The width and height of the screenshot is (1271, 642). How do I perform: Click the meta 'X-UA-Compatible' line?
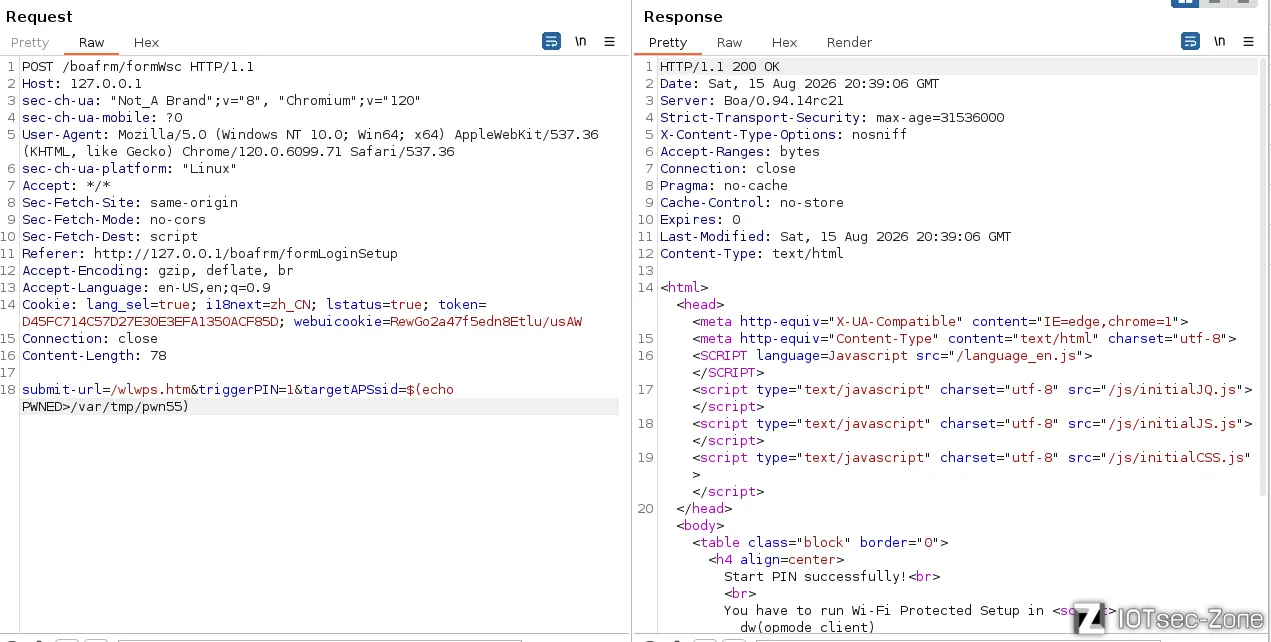coord(940,322)
